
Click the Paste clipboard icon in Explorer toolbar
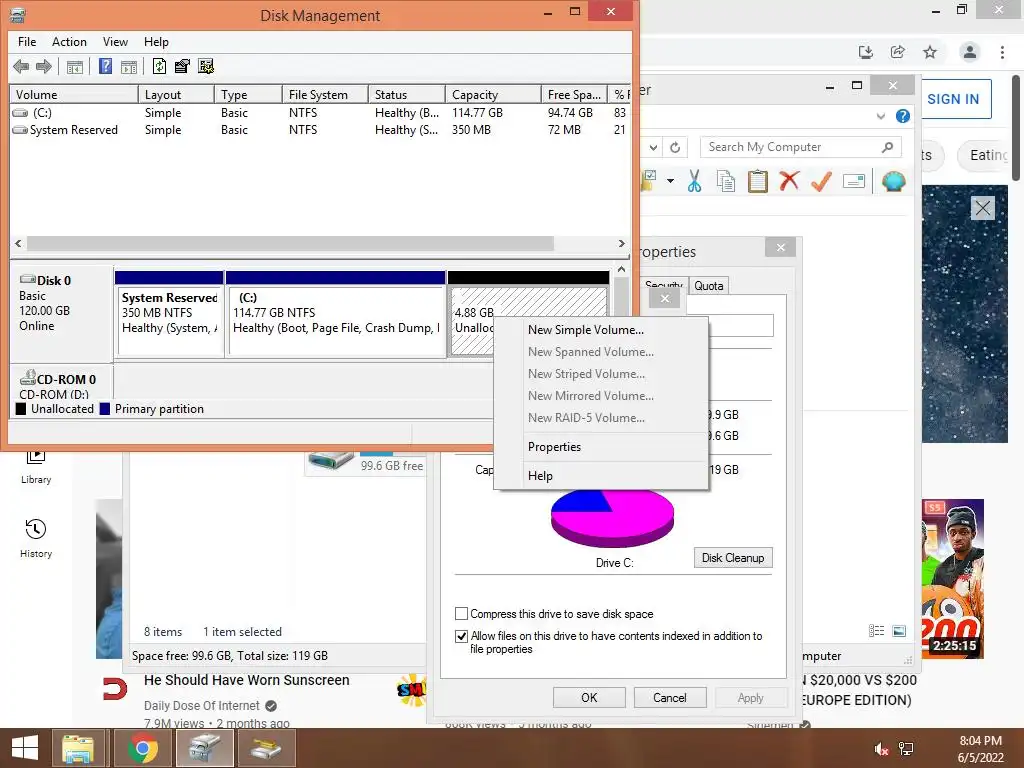pyautogui.click(x=758, y=181)
